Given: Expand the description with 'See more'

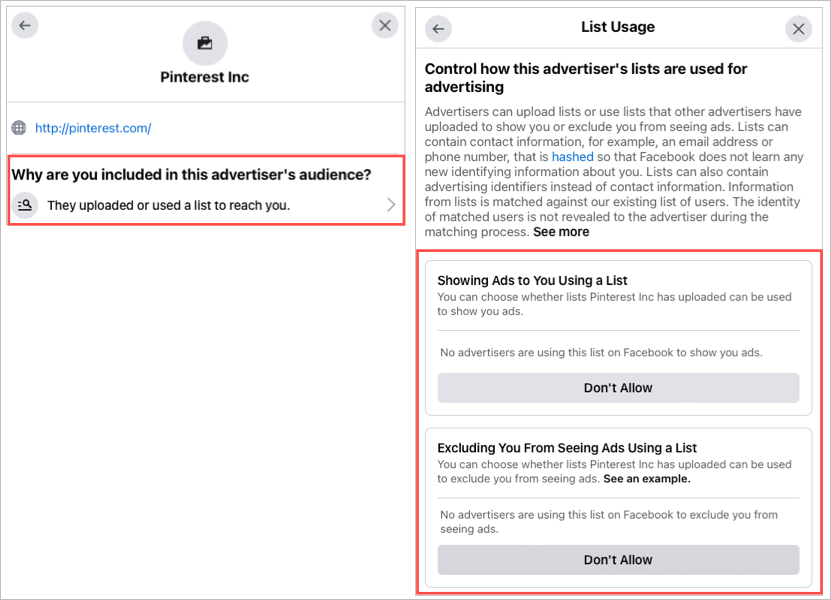Looking at the screenshot, I should click(561, 231).
